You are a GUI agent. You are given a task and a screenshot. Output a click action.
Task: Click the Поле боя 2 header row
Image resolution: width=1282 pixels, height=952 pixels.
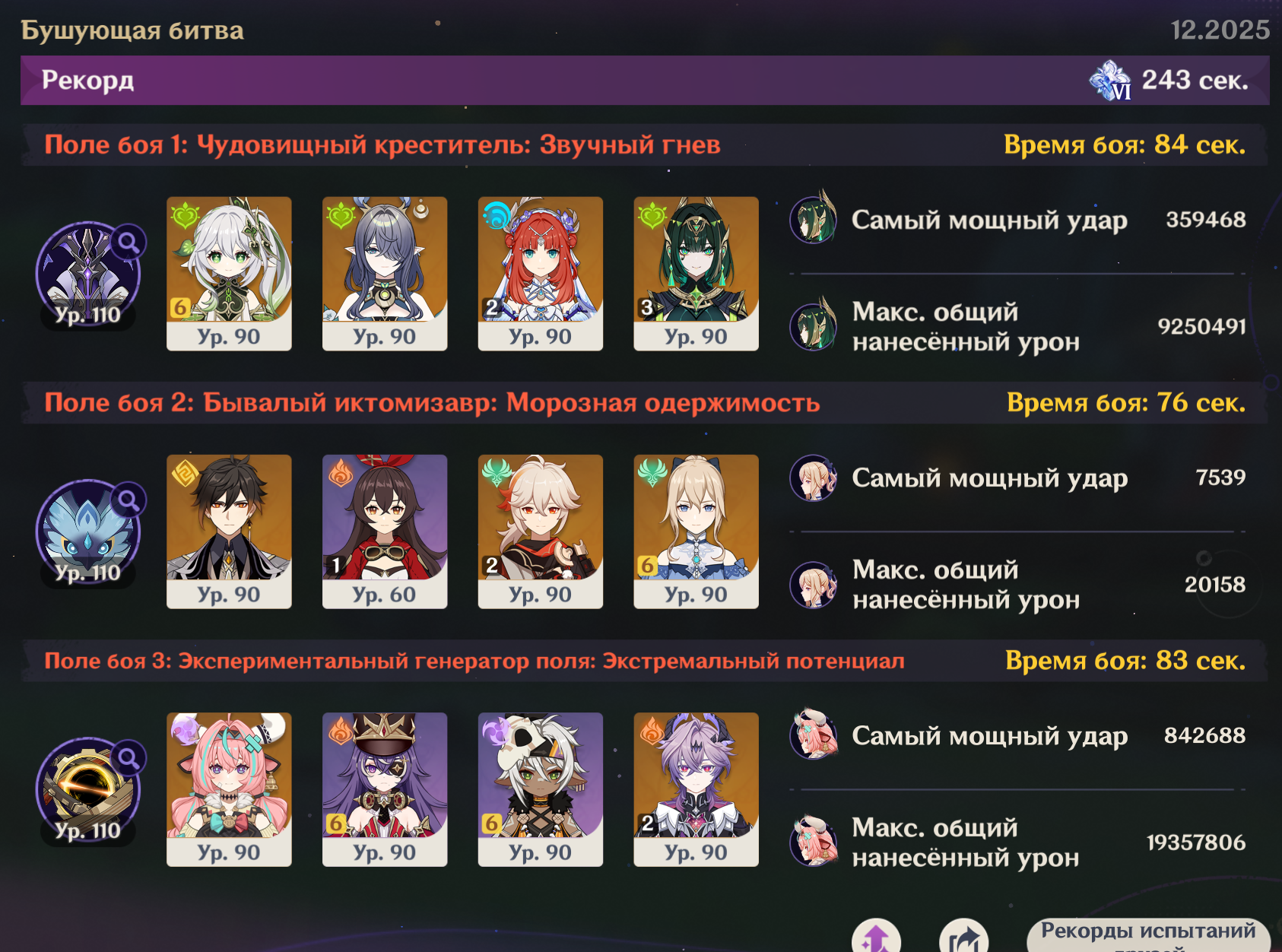coord(645,402)
